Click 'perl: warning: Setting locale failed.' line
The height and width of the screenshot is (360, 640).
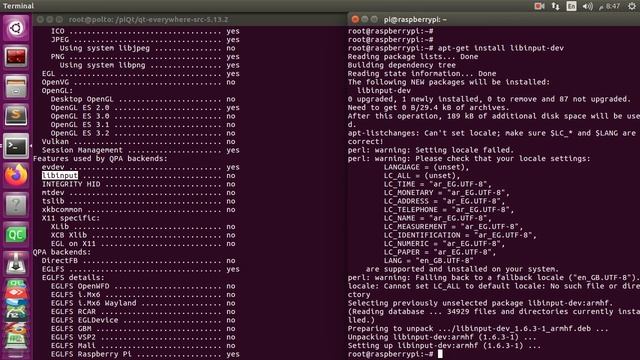pyautogui.click(x=431, y=150)
